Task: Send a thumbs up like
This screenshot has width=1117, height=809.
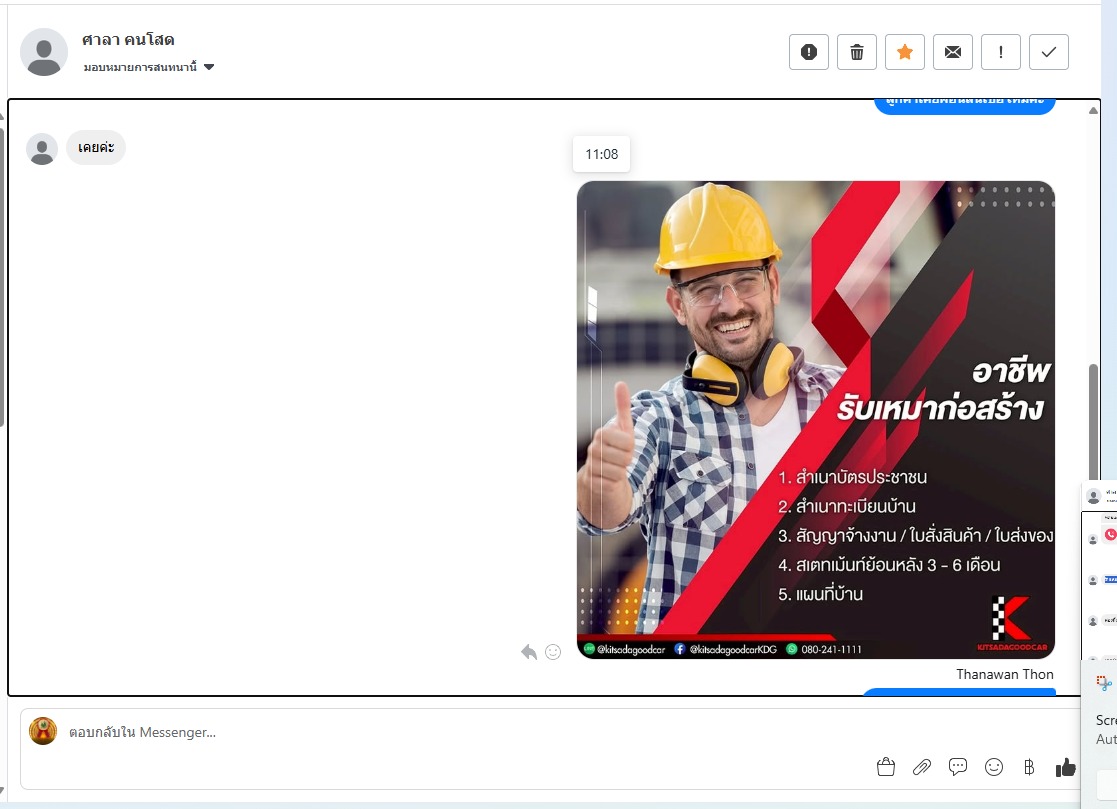Action: [1066, 767]
